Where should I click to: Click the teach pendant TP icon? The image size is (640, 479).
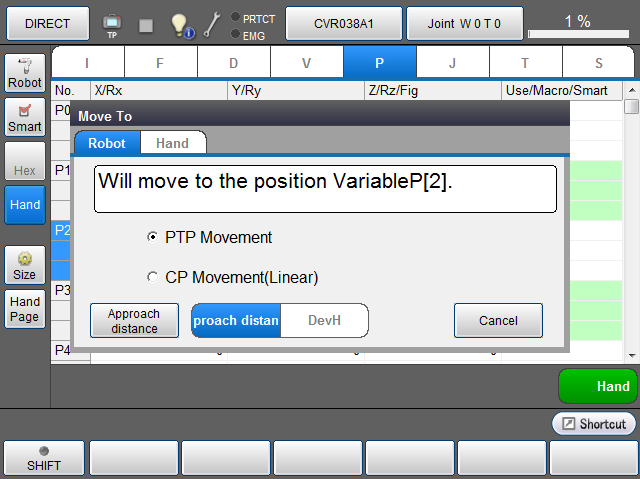tap(111, 23)
